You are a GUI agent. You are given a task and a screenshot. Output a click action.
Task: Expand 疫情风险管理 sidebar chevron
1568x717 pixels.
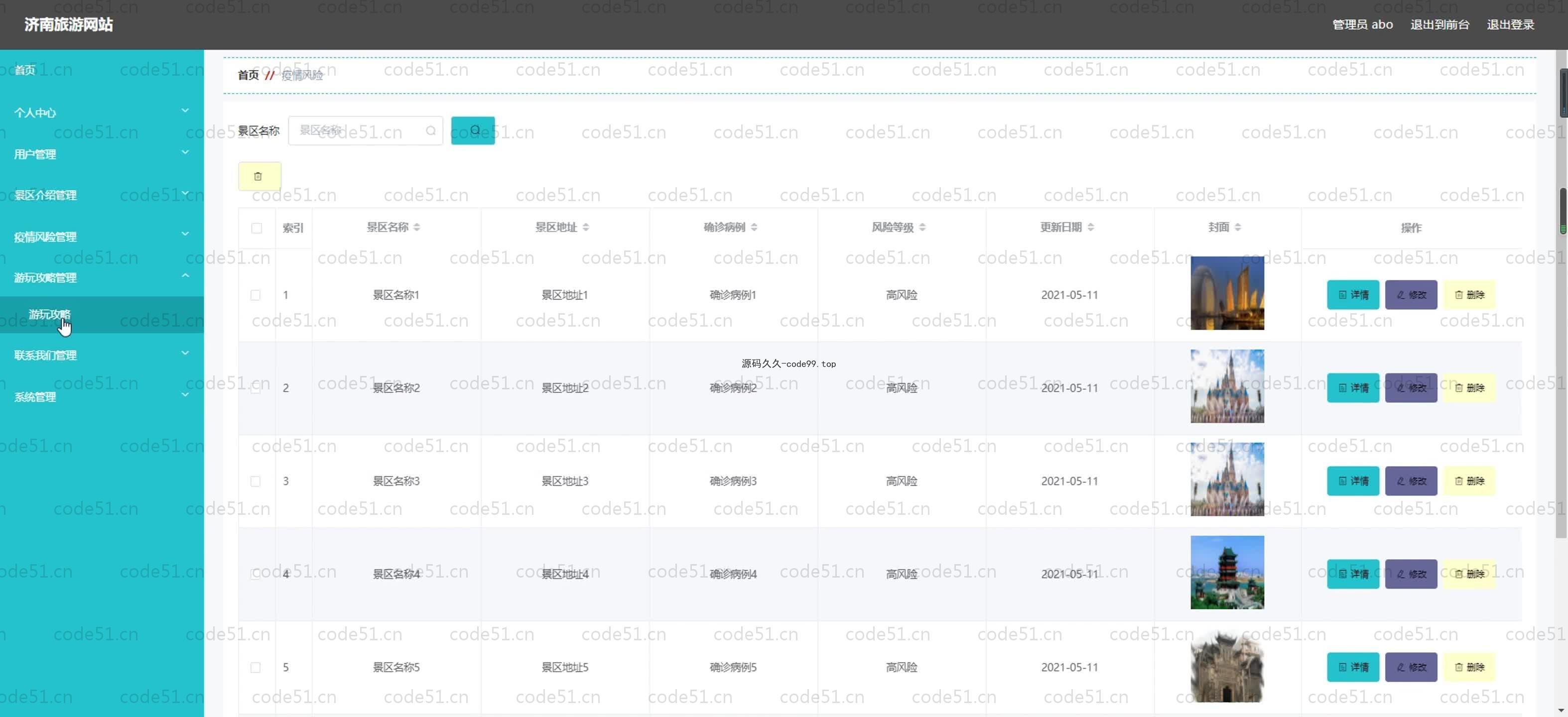coord(185,235)
